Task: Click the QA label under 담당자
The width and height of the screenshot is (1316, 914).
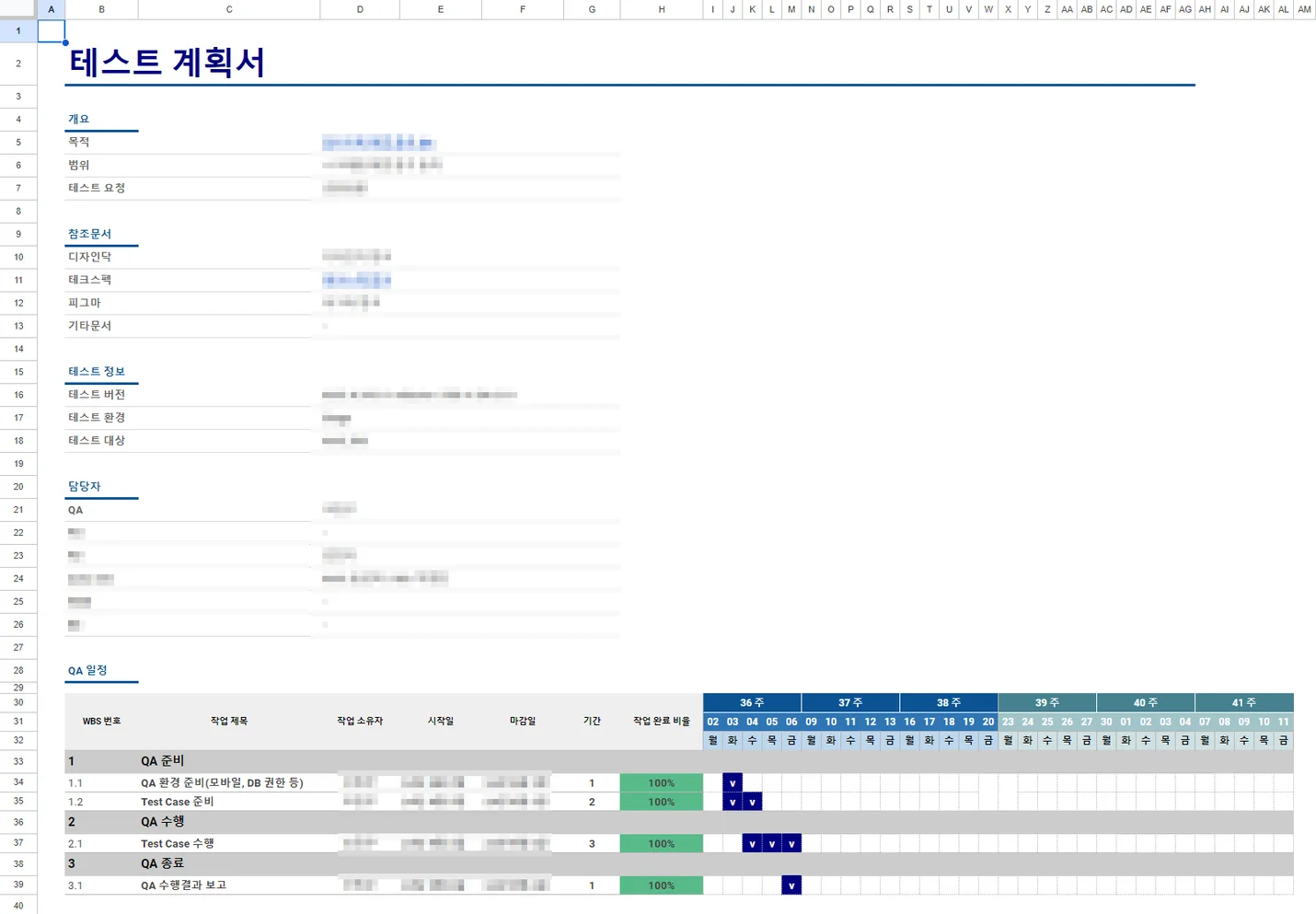Action: 75,510
